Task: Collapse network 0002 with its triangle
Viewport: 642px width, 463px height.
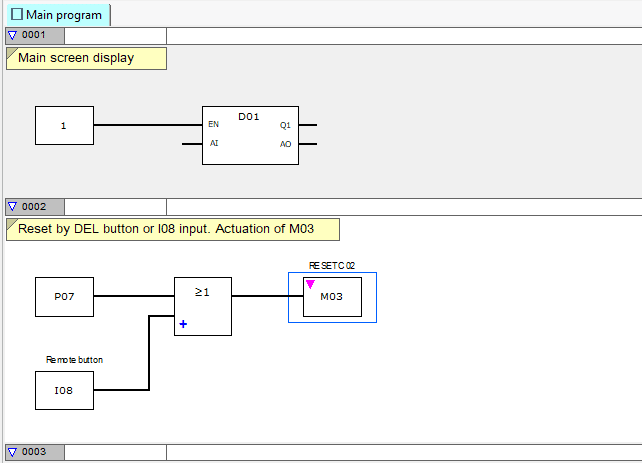Action: click(13, 207)
